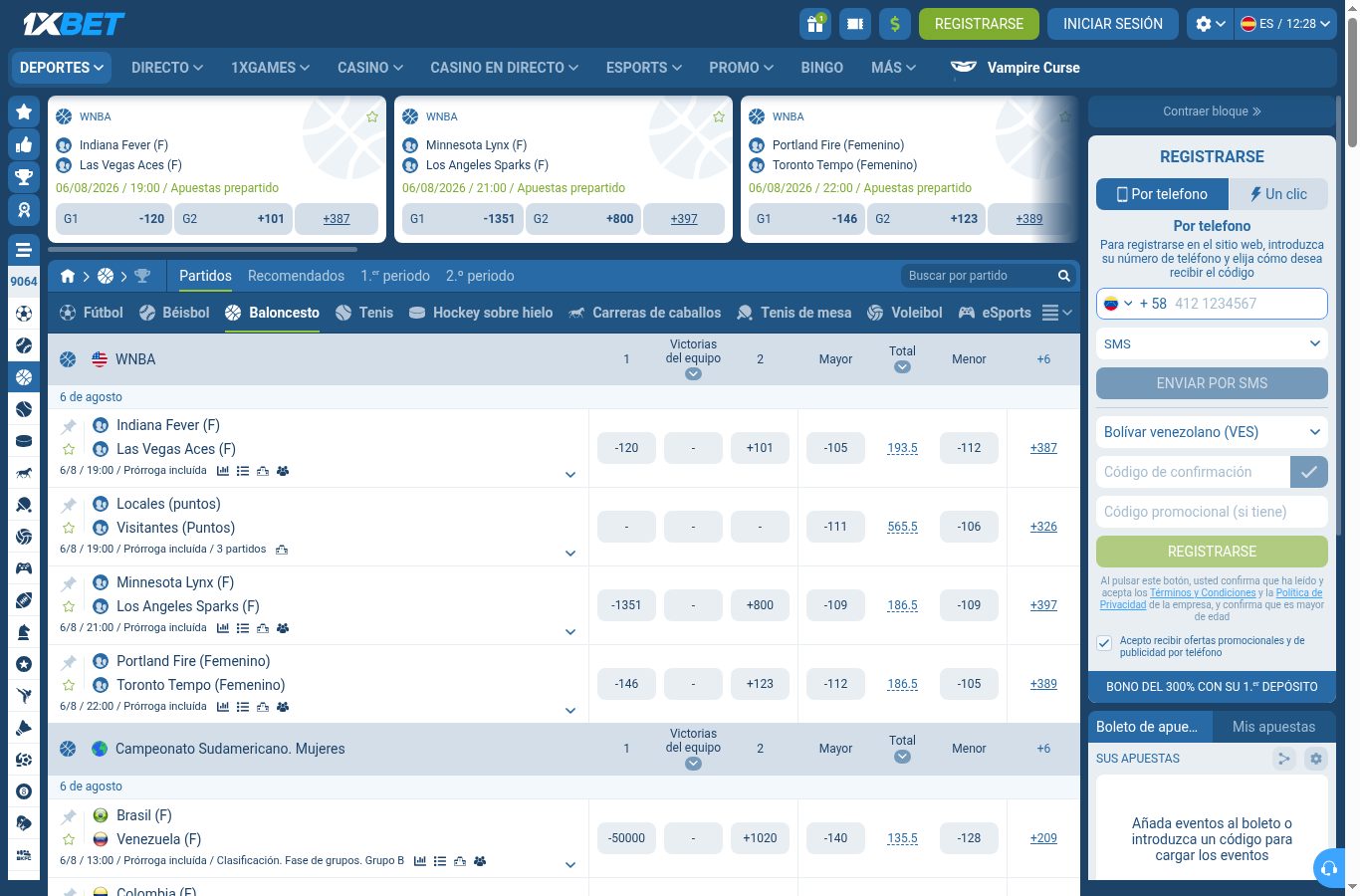Image resolution: width=1360 pixels, height=896 pixels.
Task: Select the horse racing sidebar icon
Action: click(24, 473)
